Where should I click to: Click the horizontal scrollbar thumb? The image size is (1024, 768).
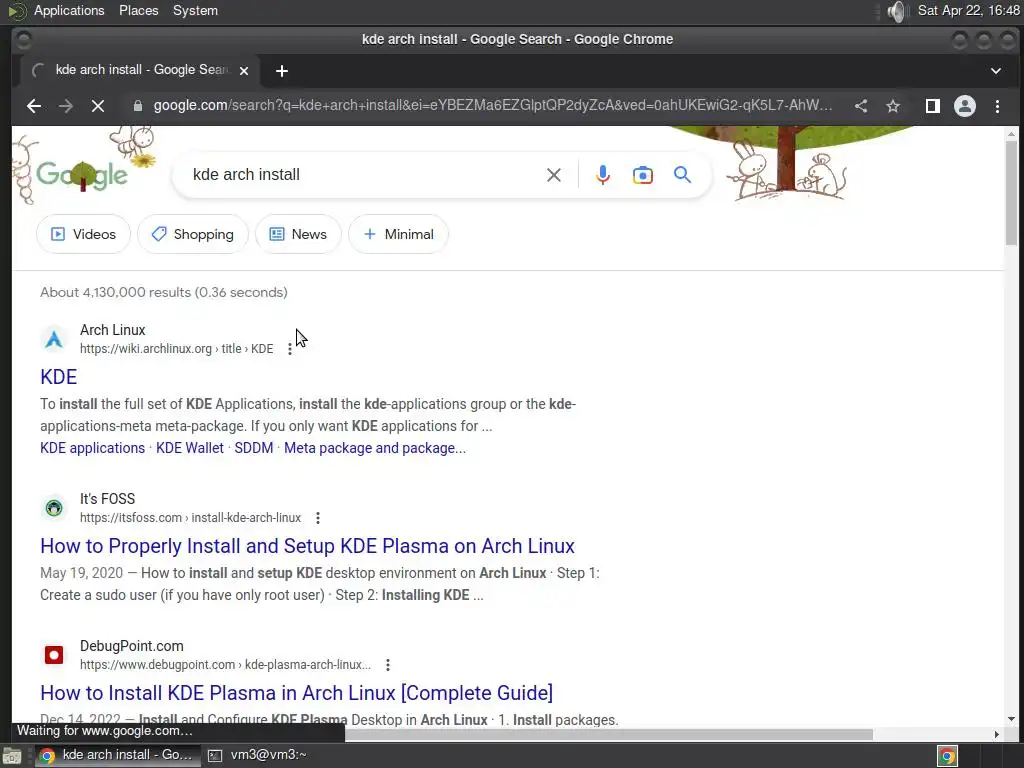pos(609,735)
